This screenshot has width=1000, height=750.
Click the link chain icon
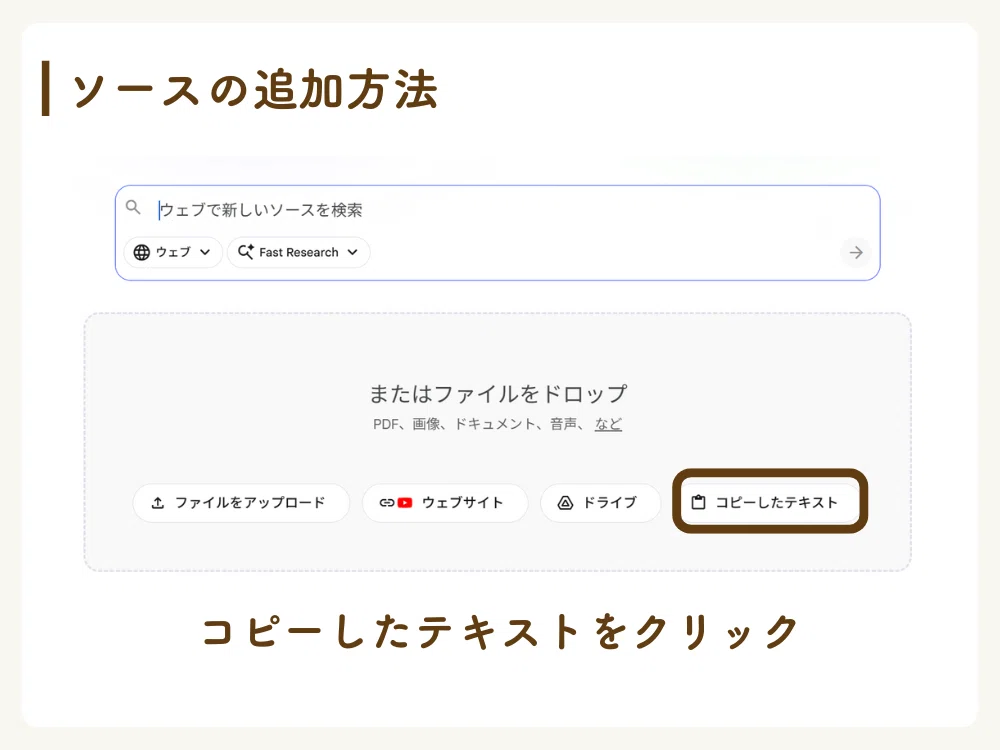(387, 503)
